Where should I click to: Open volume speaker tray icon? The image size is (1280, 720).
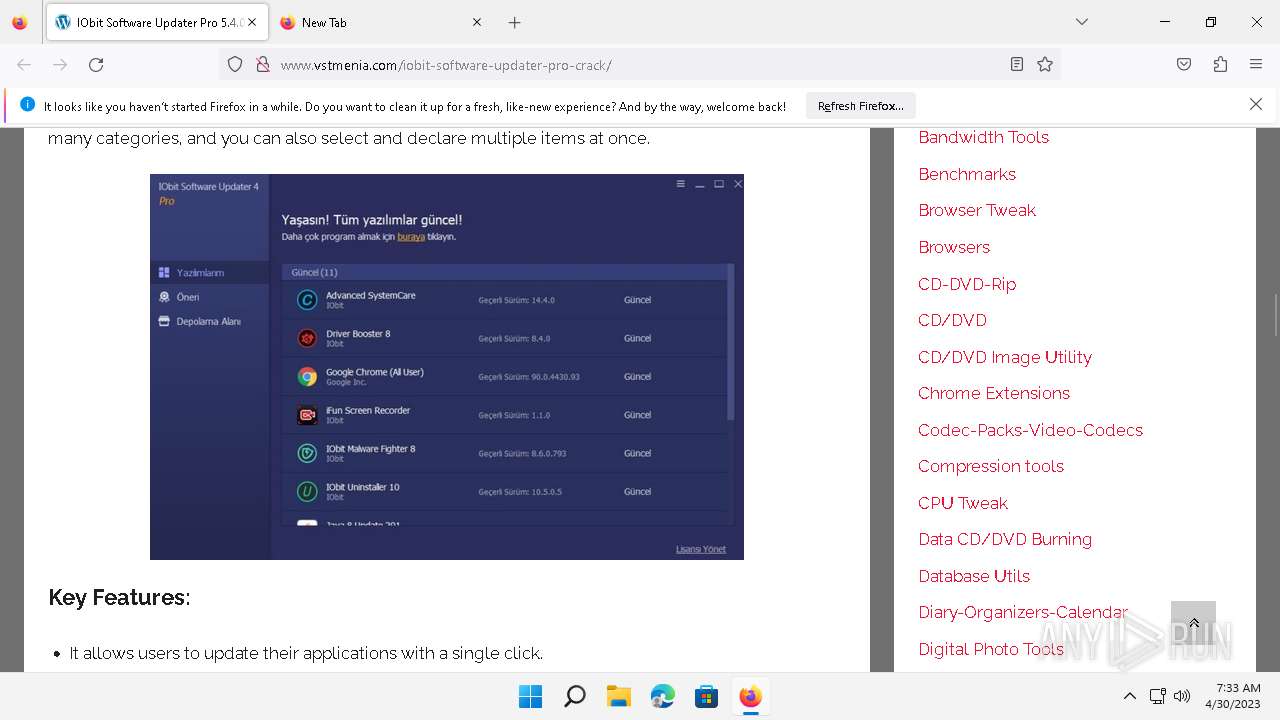click(1182, 696)
